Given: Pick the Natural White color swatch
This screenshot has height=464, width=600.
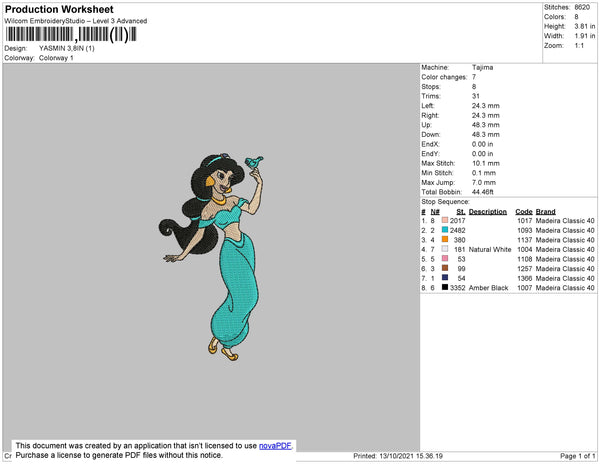Looking at the screenshot, I should [x=445, y=249].
